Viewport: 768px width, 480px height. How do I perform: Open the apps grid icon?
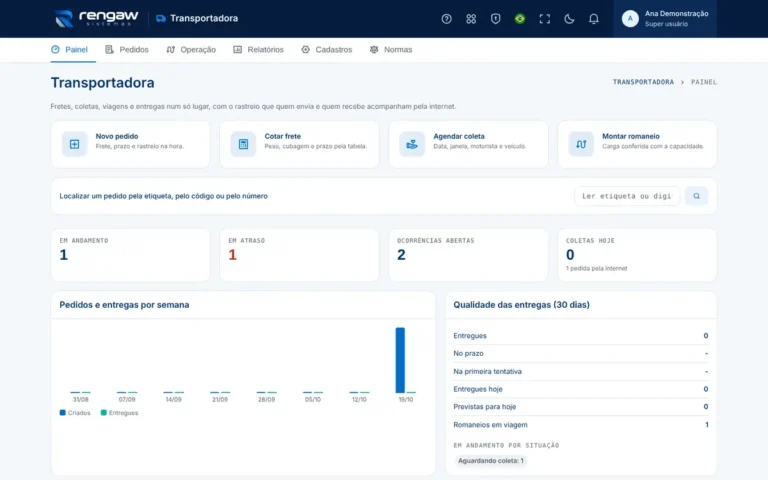coord(471,19)
